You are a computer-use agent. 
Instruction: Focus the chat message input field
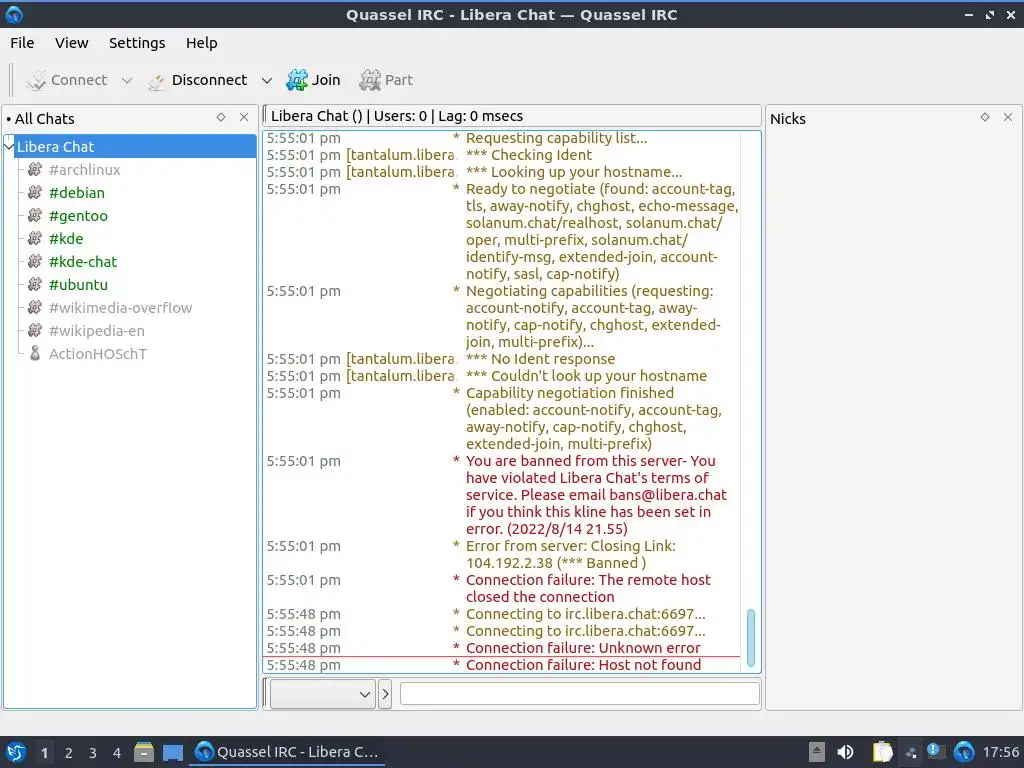pos(580,694)
